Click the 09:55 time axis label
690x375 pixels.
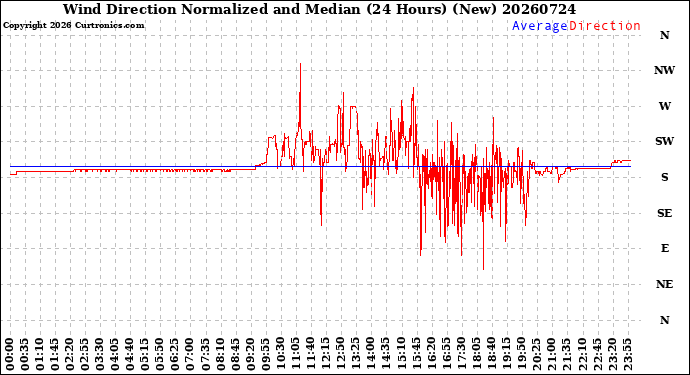tap(265, 354)
